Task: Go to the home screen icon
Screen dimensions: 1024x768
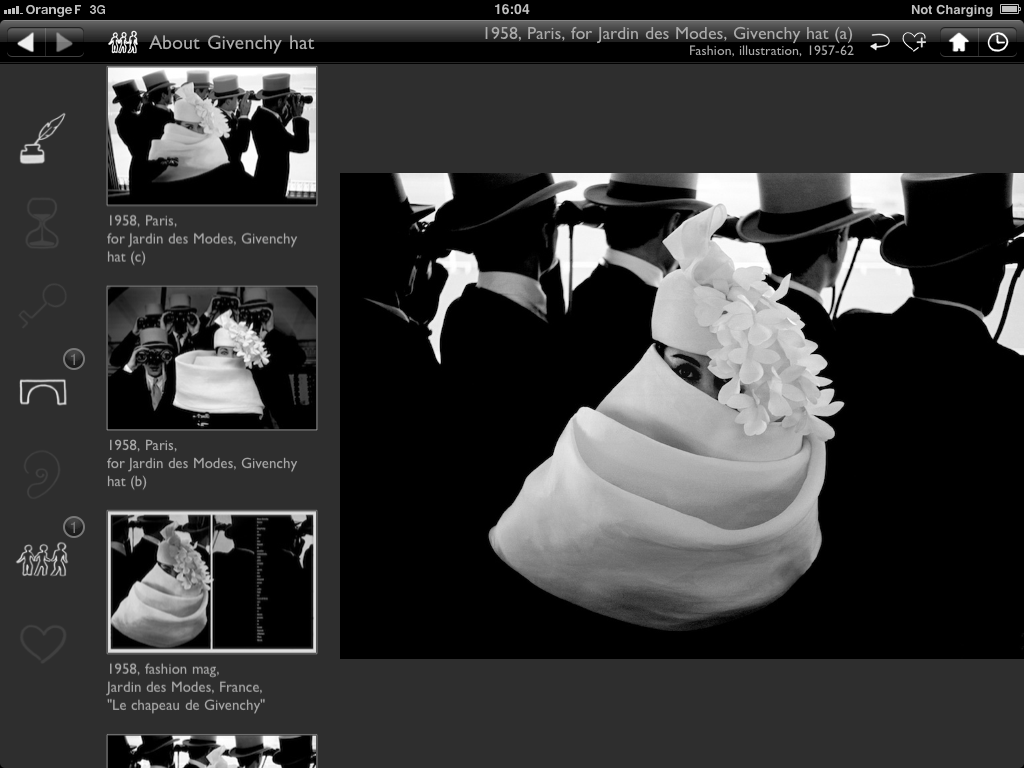Action: click(959, 42)
